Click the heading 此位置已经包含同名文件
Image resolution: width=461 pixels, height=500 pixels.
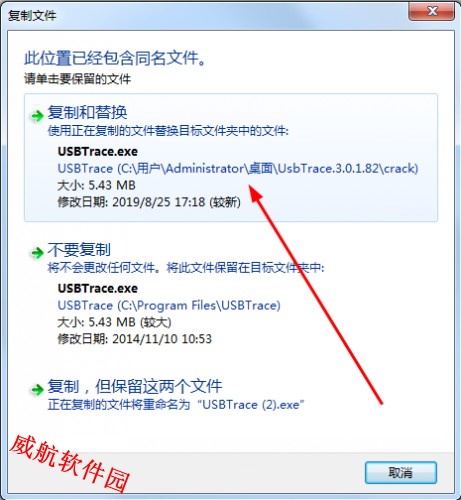coord(115,58)
